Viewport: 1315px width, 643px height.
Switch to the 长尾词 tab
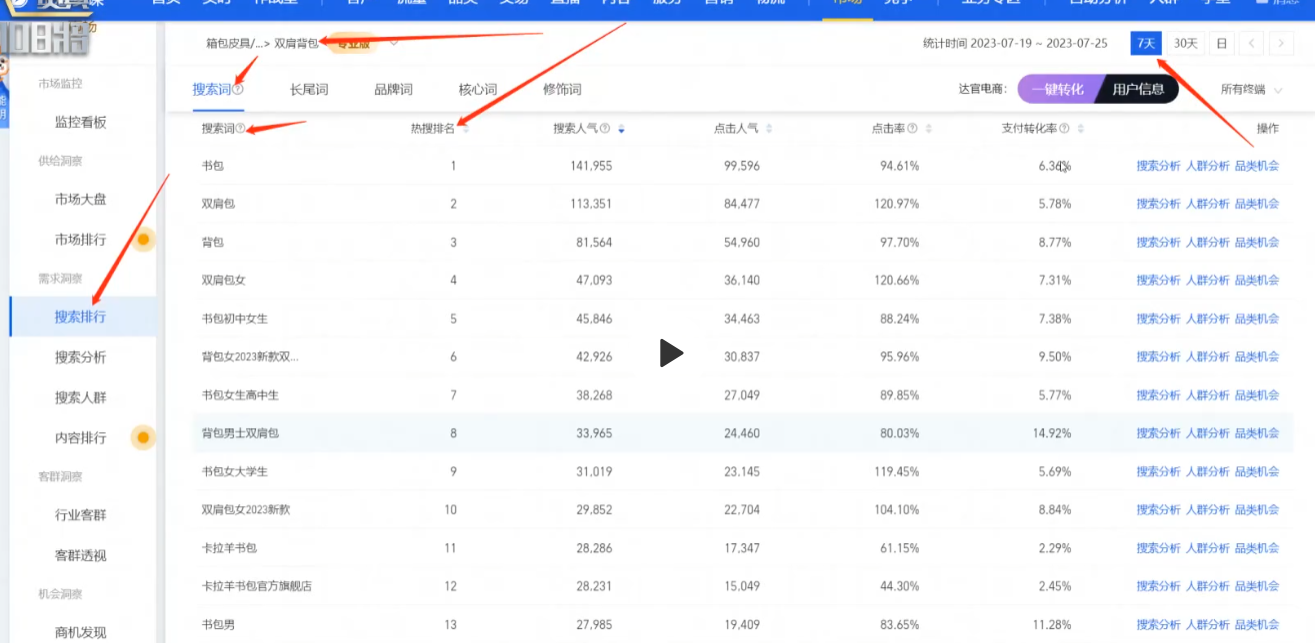(309, 90)
